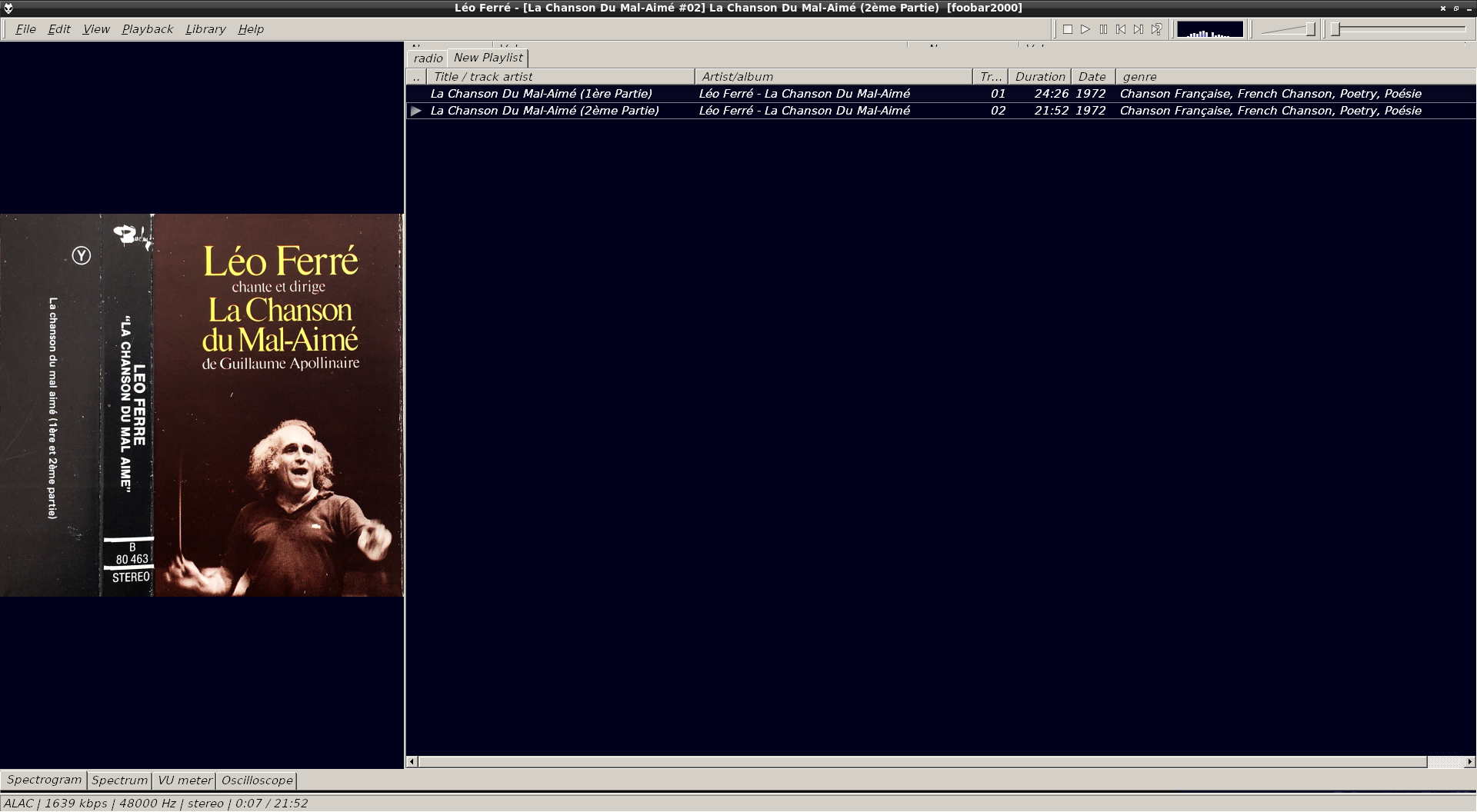Skip to the next track
Image resolution: width=1477 pixels, height=812 pixels.
tap(1139, 29)
